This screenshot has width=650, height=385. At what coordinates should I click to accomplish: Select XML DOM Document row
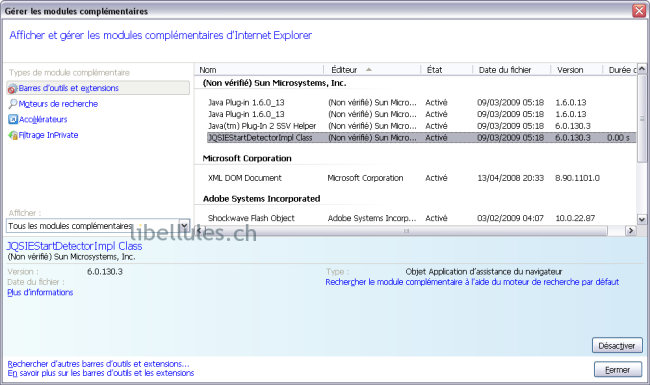(421, 178)
